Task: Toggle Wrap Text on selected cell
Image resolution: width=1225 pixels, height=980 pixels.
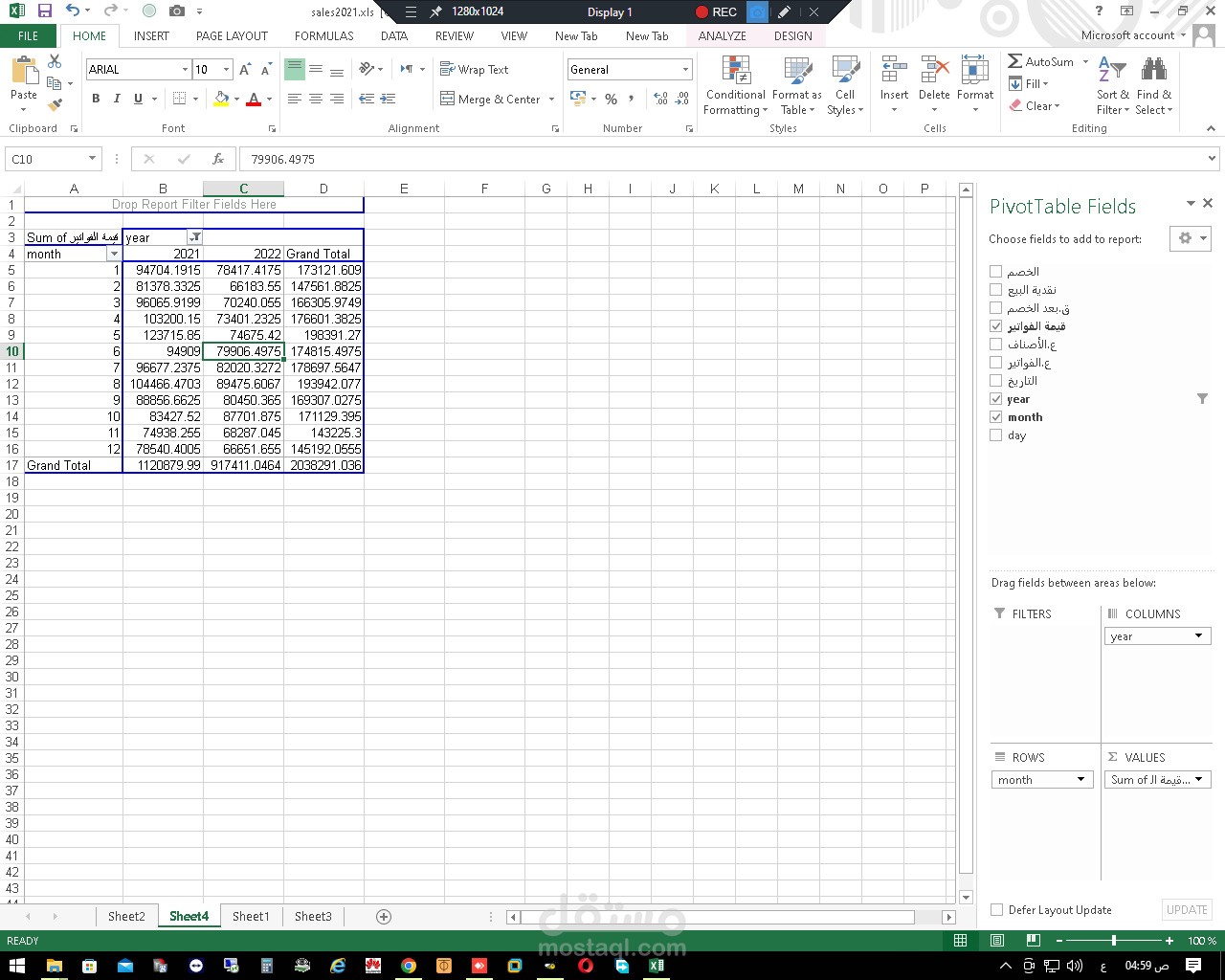Action: click(x=475, y=69)
